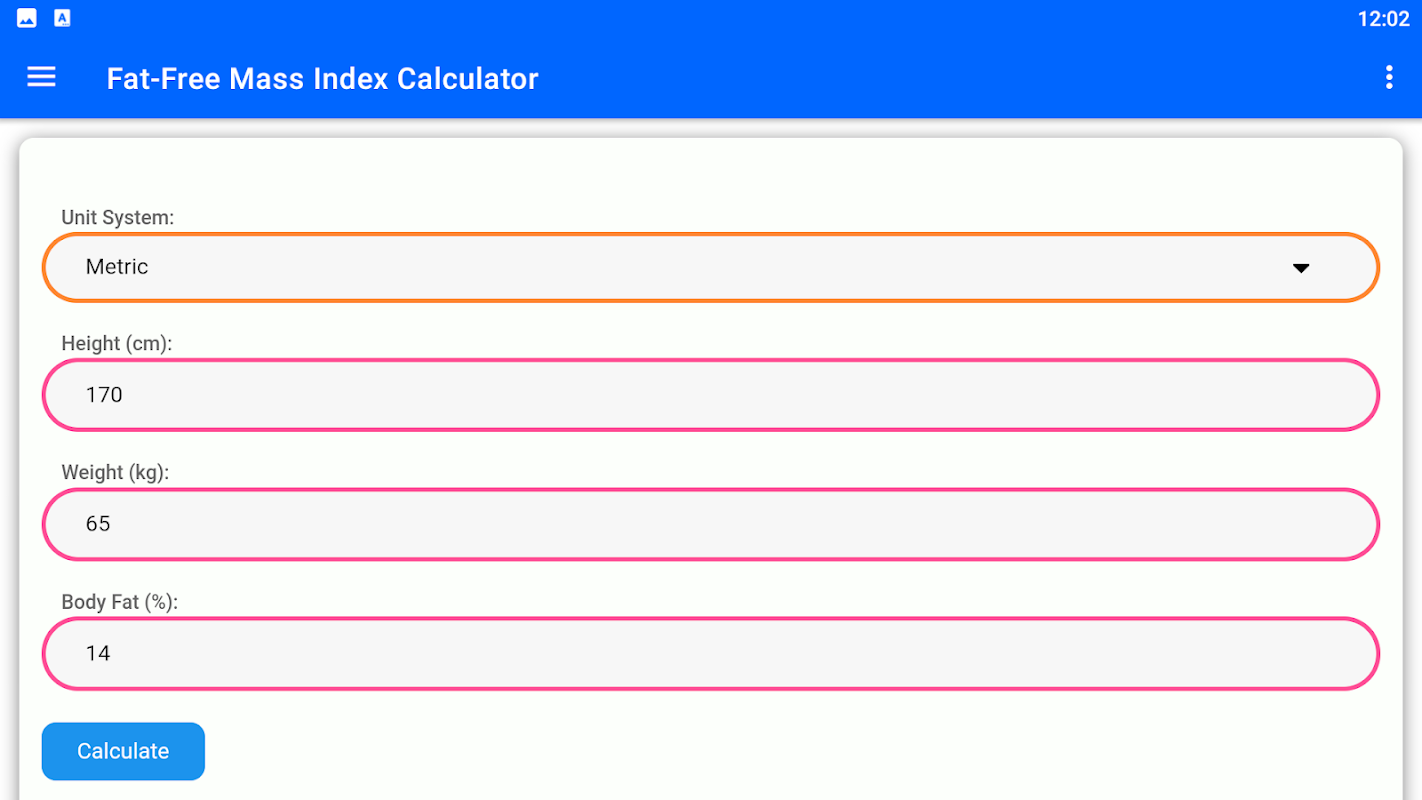Open the hamburger navigation menu
Screen dimensions: 1422x800
41,78
